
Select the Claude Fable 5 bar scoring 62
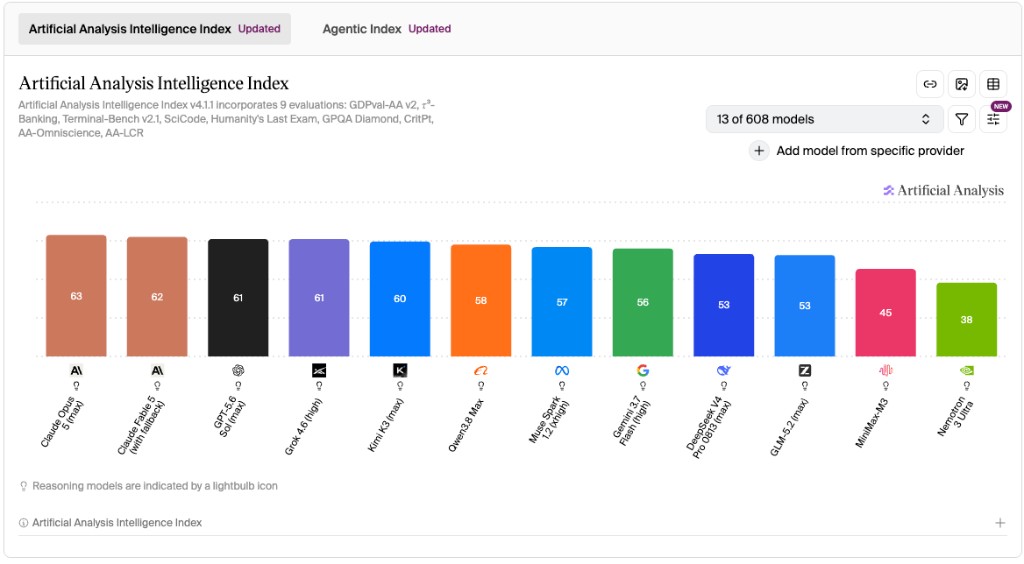pos(157,297)
